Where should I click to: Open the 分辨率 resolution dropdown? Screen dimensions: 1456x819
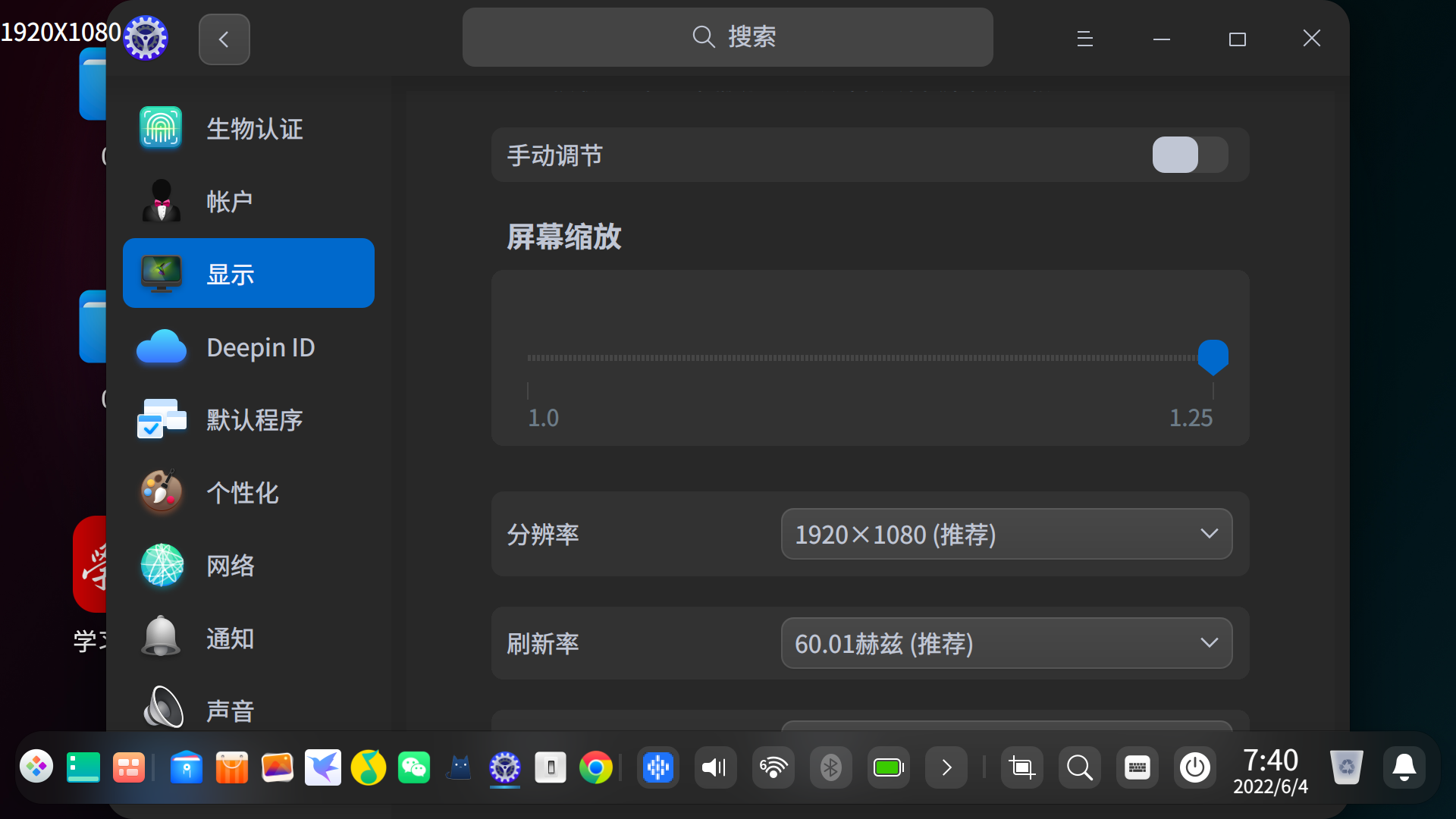click(1006, 534)
